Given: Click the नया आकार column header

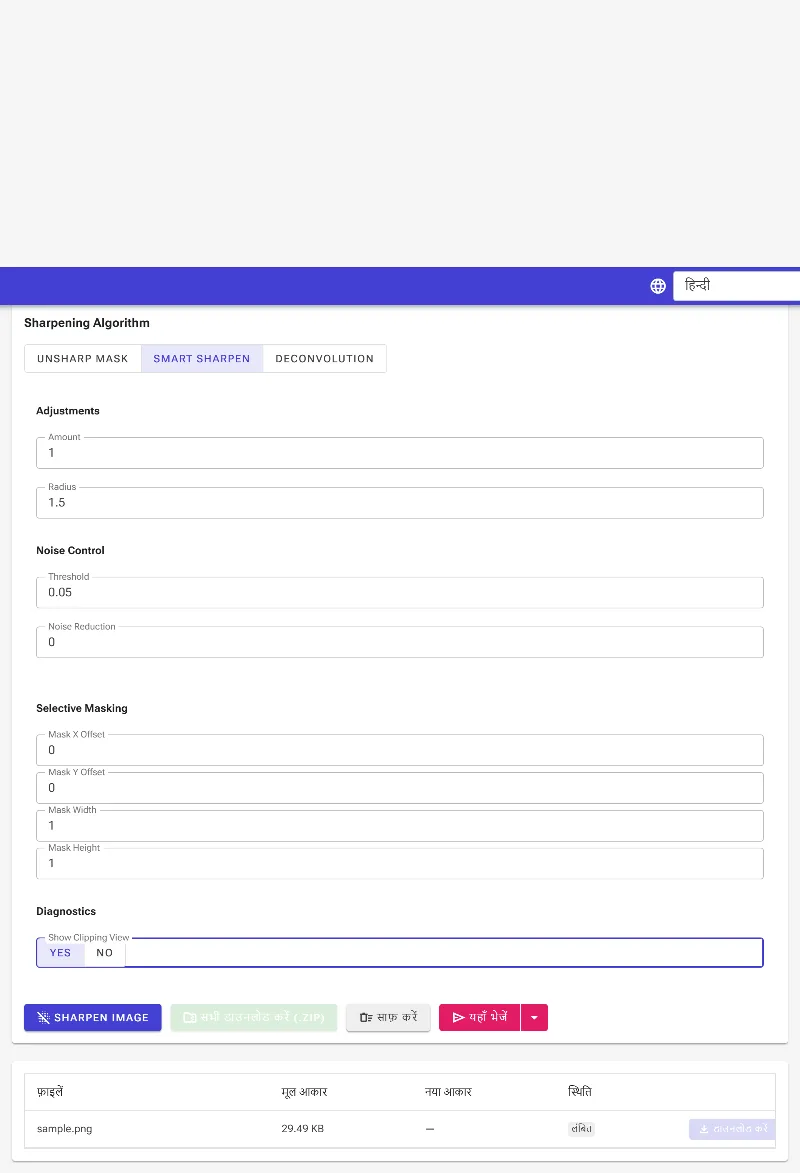Looking at the screenshot, I should click(448, 1092).
